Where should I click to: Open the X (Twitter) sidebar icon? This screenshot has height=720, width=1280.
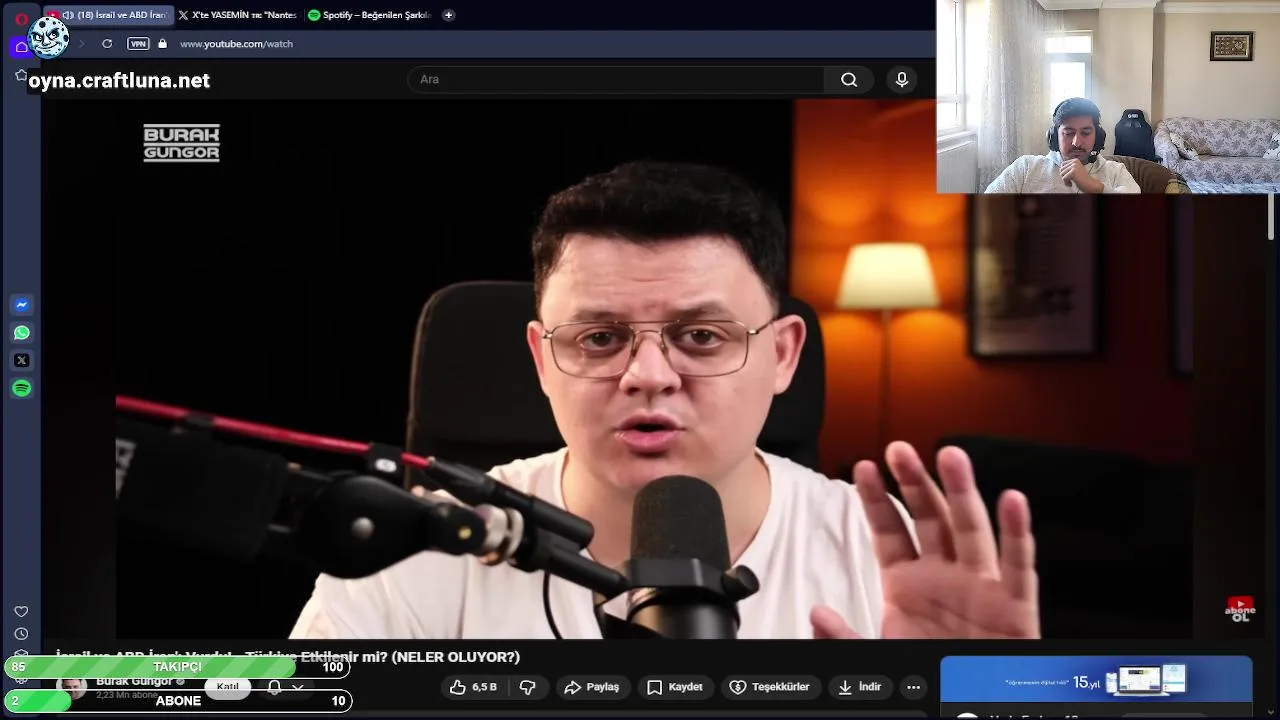click(x=22, y=360)
